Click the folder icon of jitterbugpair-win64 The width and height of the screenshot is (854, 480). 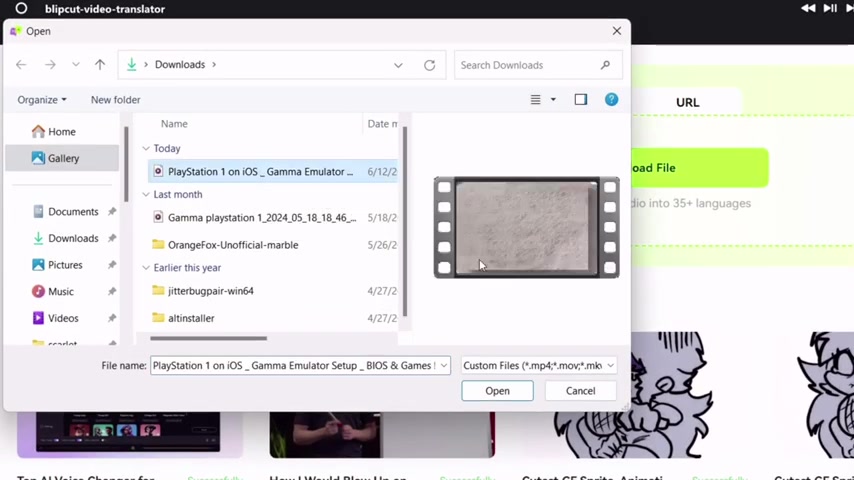(158, 290)
